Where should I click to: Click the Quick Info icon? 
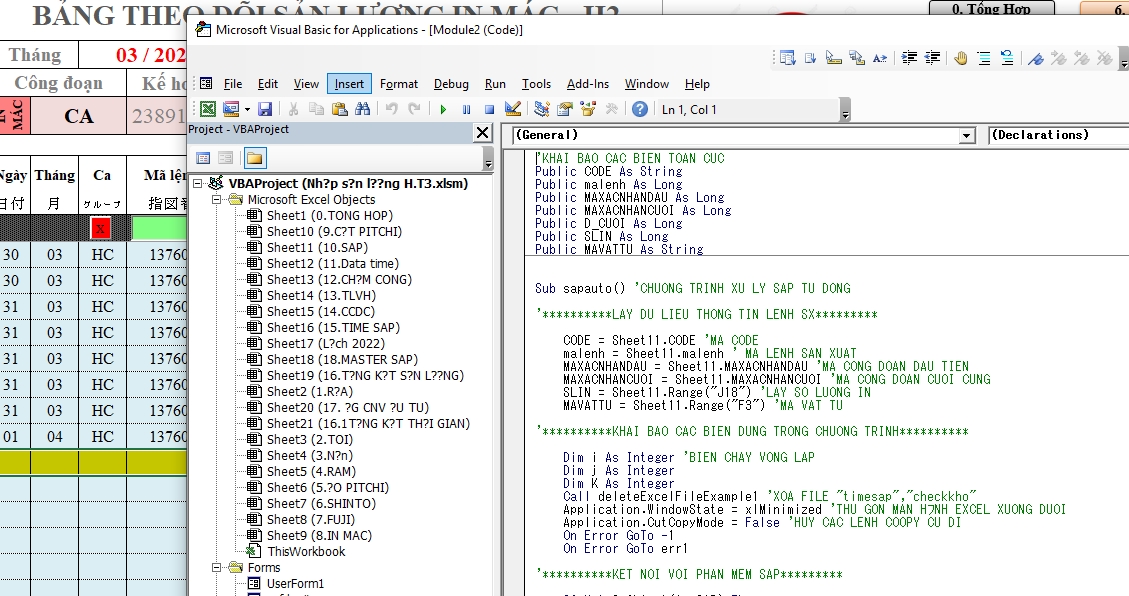[834, 58]
